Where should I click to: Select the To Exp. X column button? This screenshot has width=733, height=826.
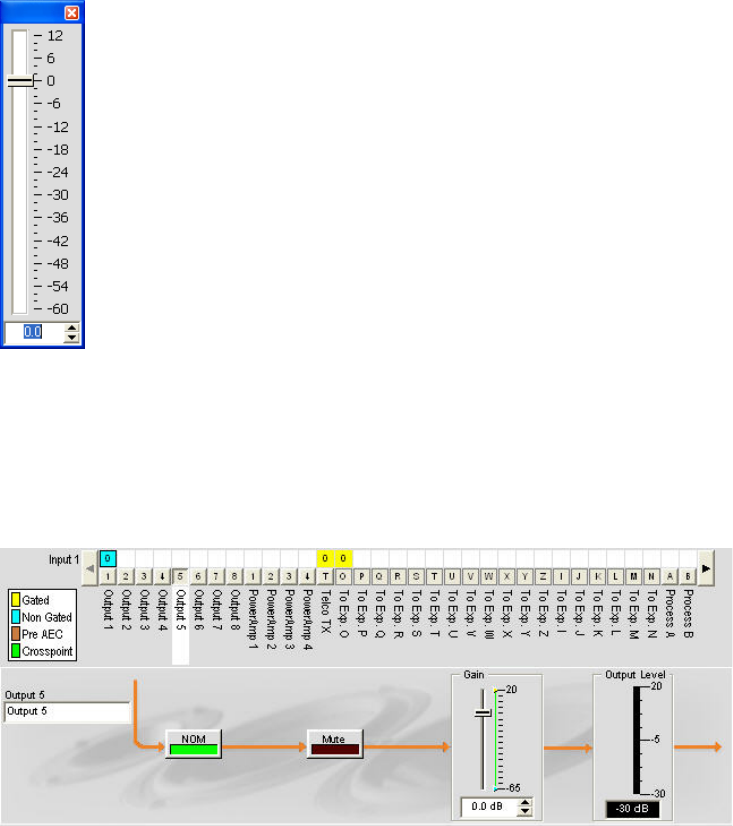[x=506, y=576]
